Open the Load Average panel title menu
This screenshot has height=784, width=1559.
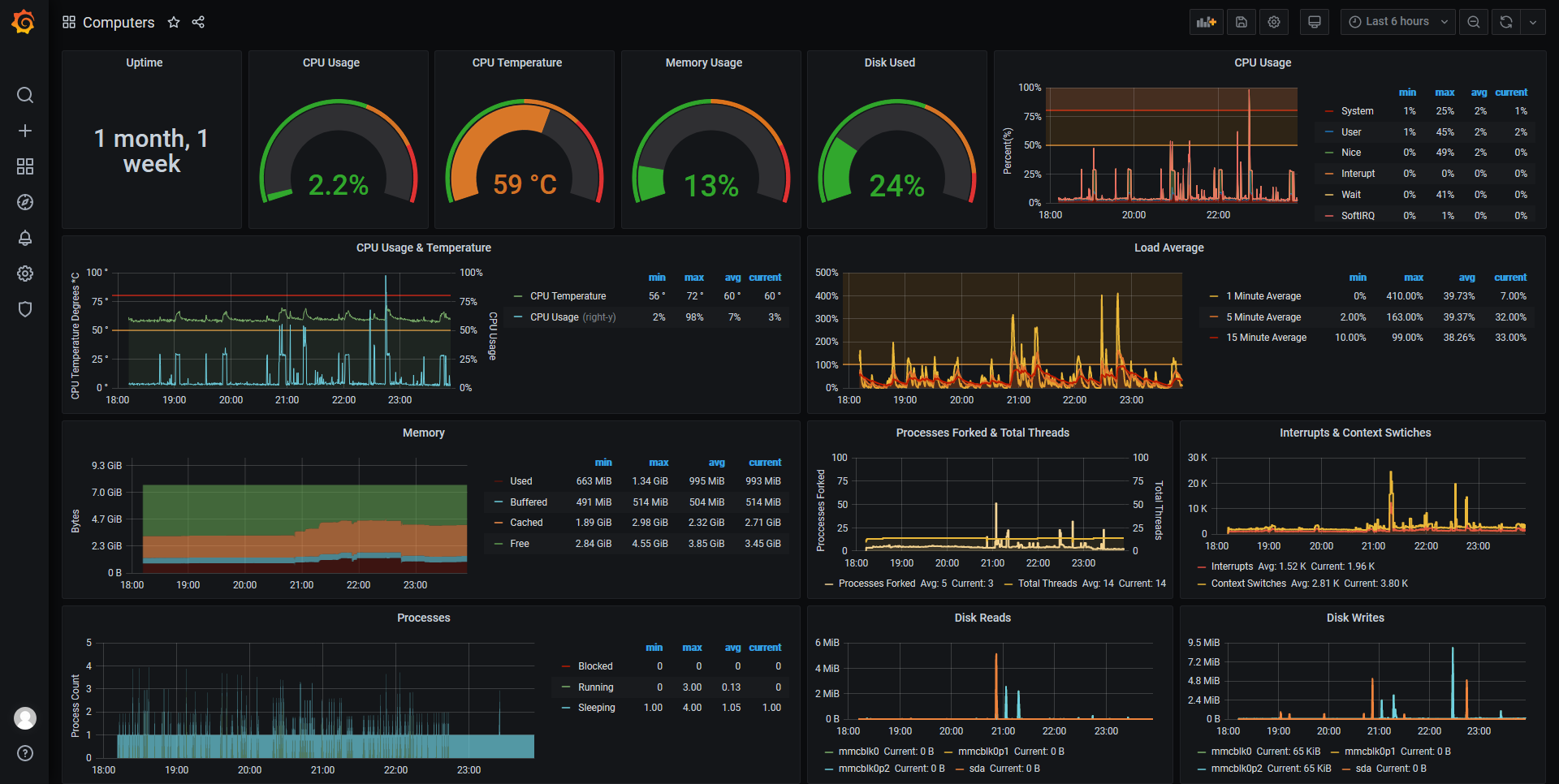(1169, 248)
